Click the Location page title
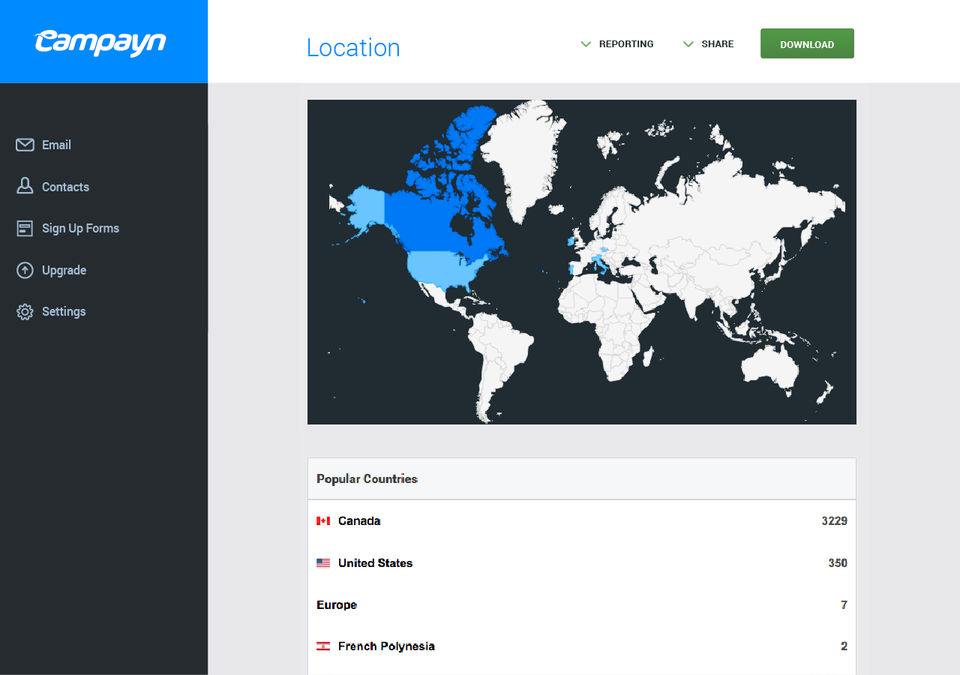Viewport: 960px width, 675px height. [x=353, y=48]
